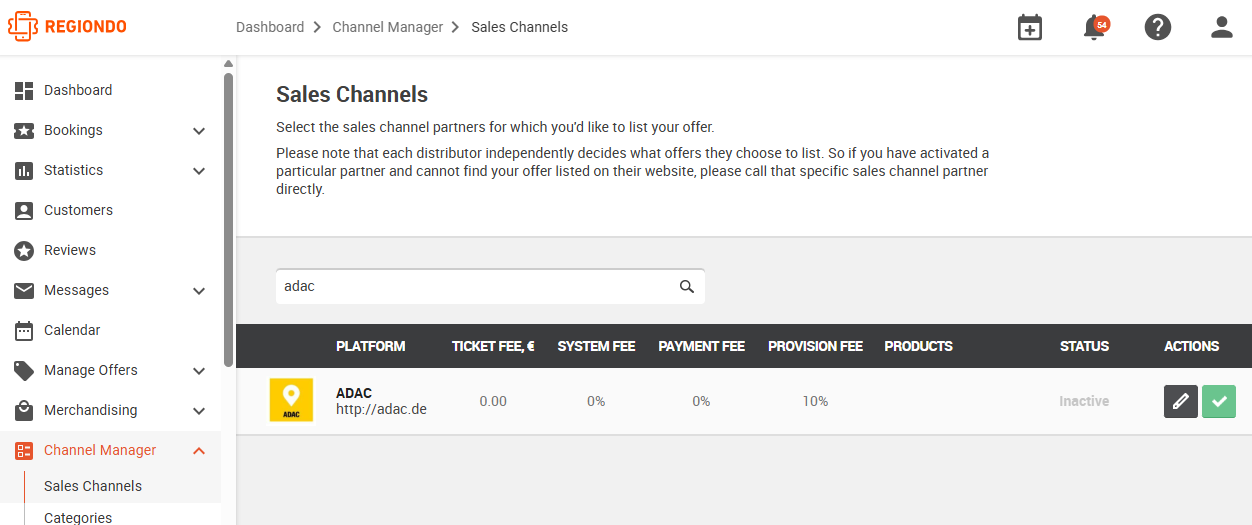Image resolution: width=1252 pixels, height=525 pixels.
Task: Click the Reviews star icon
Action: [24, 250]
